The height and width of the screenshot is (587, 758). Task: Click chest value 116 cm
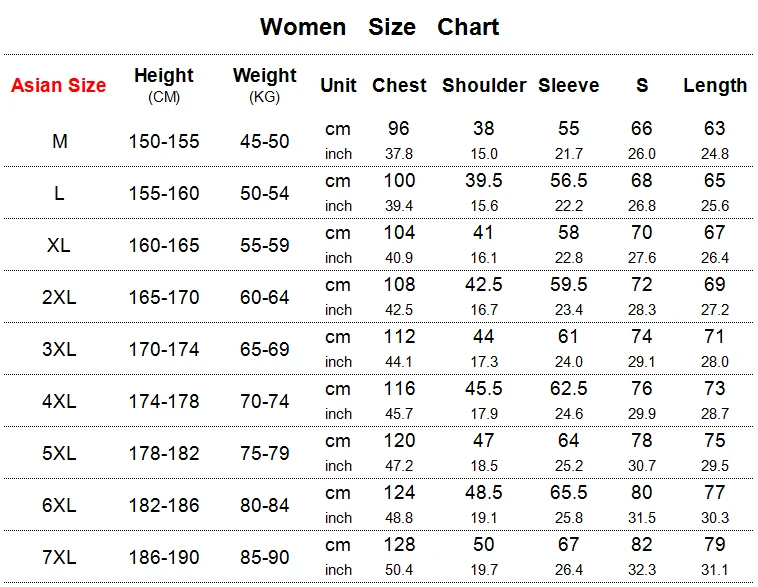[x=399, y=388]
